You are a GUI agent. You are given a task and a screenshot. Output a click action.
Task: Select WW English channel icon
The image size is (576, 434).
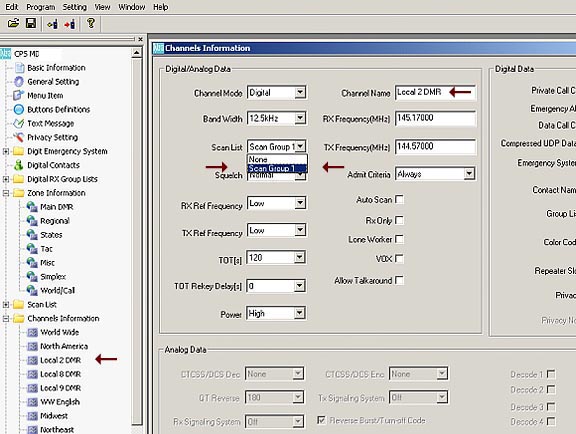pyautogui.click(x=33, y=402)
